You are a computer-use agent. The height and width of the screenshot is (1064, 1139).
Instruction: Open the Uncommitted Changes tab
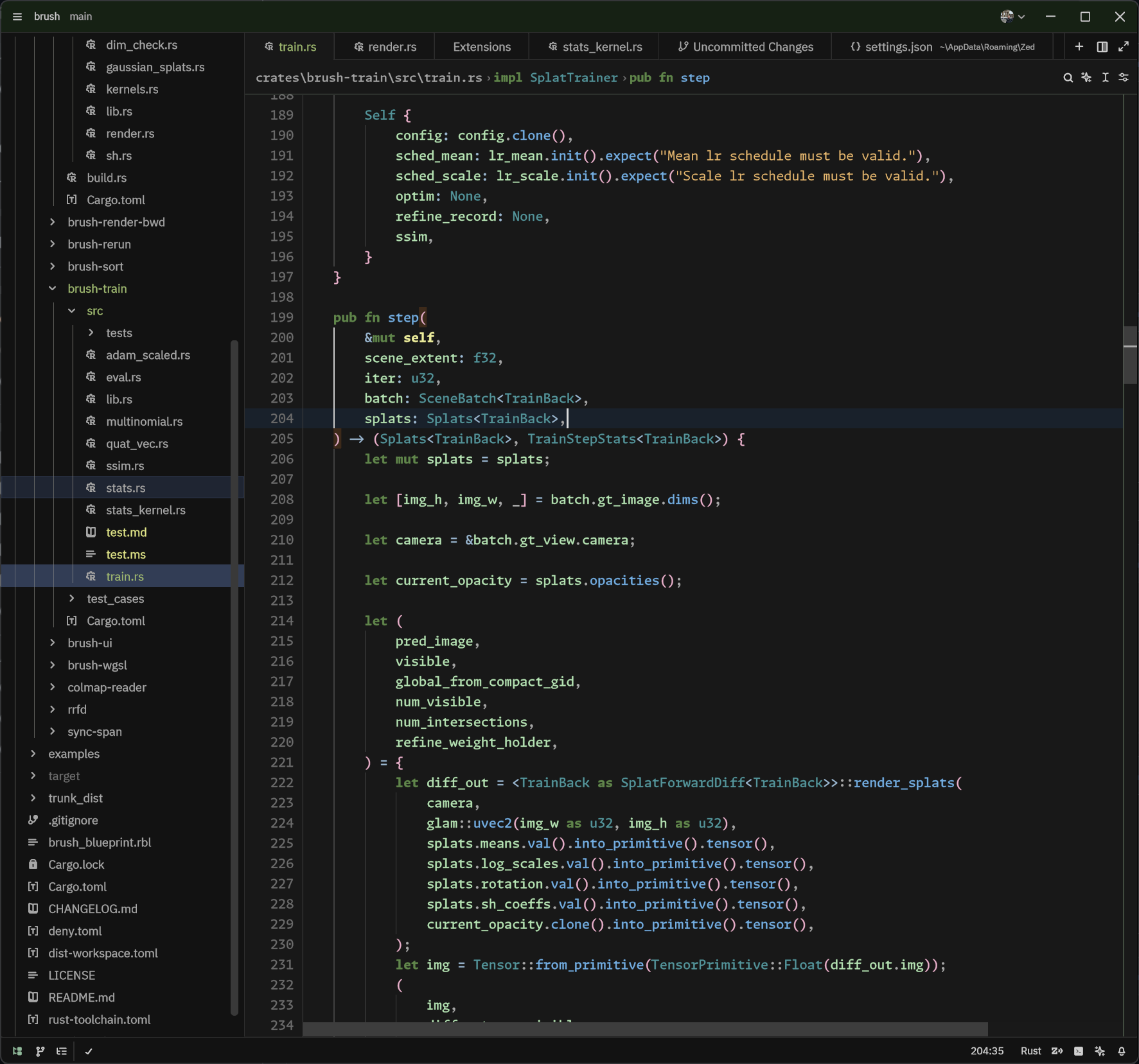click(x=746, y=47)
